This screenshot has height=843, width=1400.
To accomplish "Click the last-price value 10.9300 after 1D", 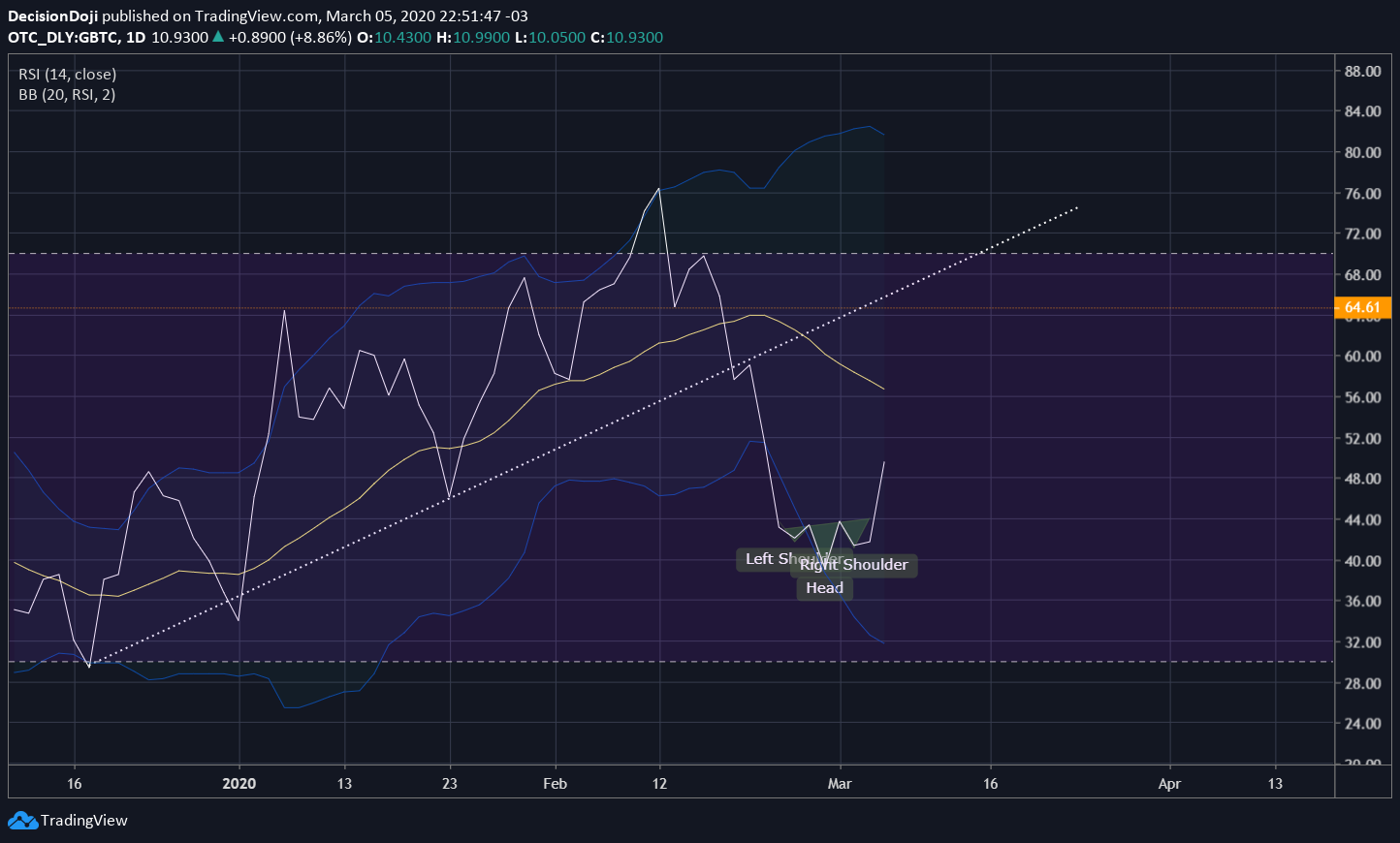I will point(180,38).
